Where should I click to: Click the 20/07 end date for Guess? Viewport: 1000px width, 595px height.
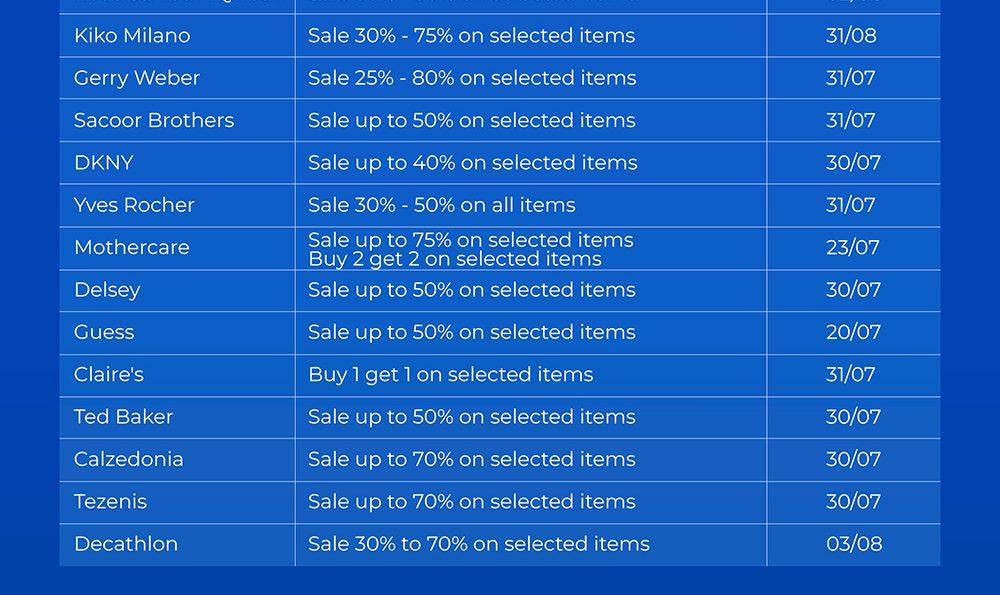(853, 332)
